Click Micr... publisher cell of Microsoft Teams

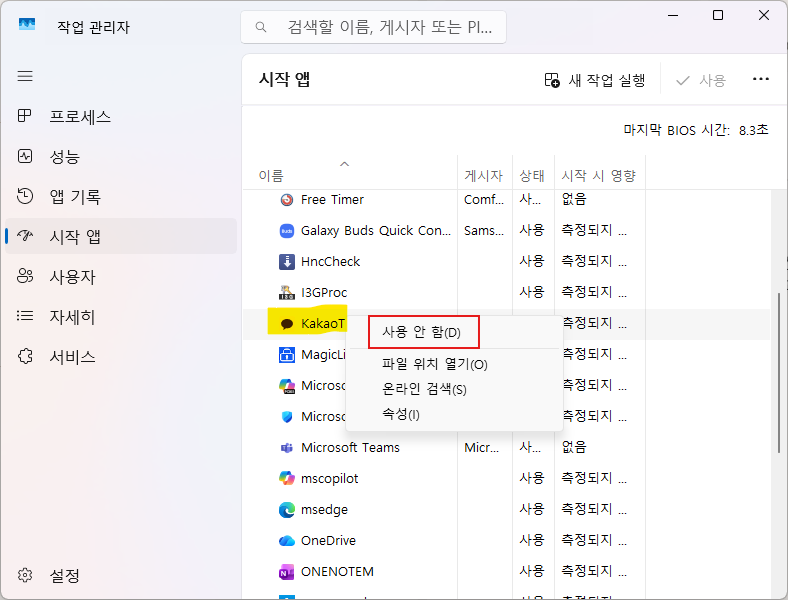[481, 447]
